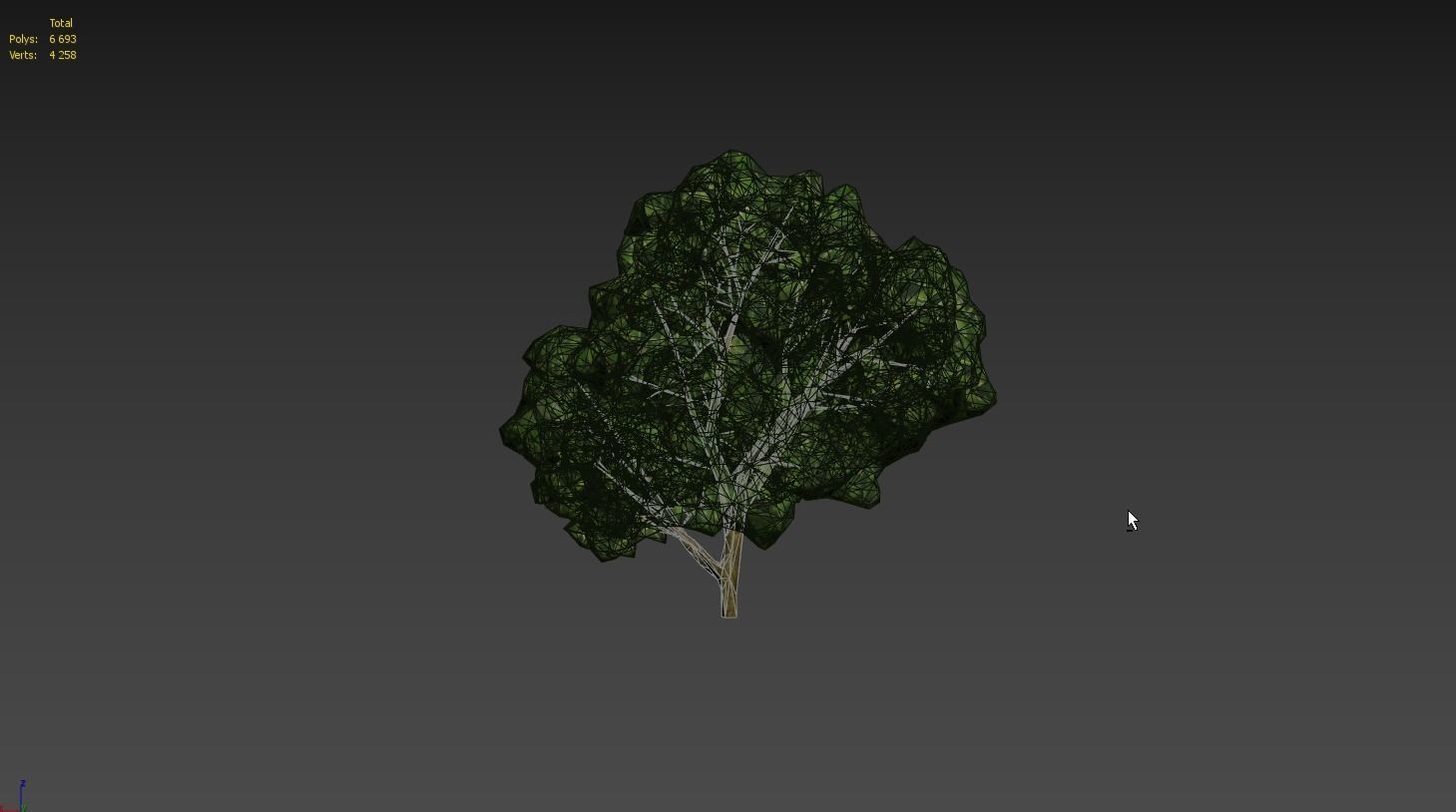1456x812 pixels.
Task: Click the 'Verts:' label
Action: click(23, 55)
